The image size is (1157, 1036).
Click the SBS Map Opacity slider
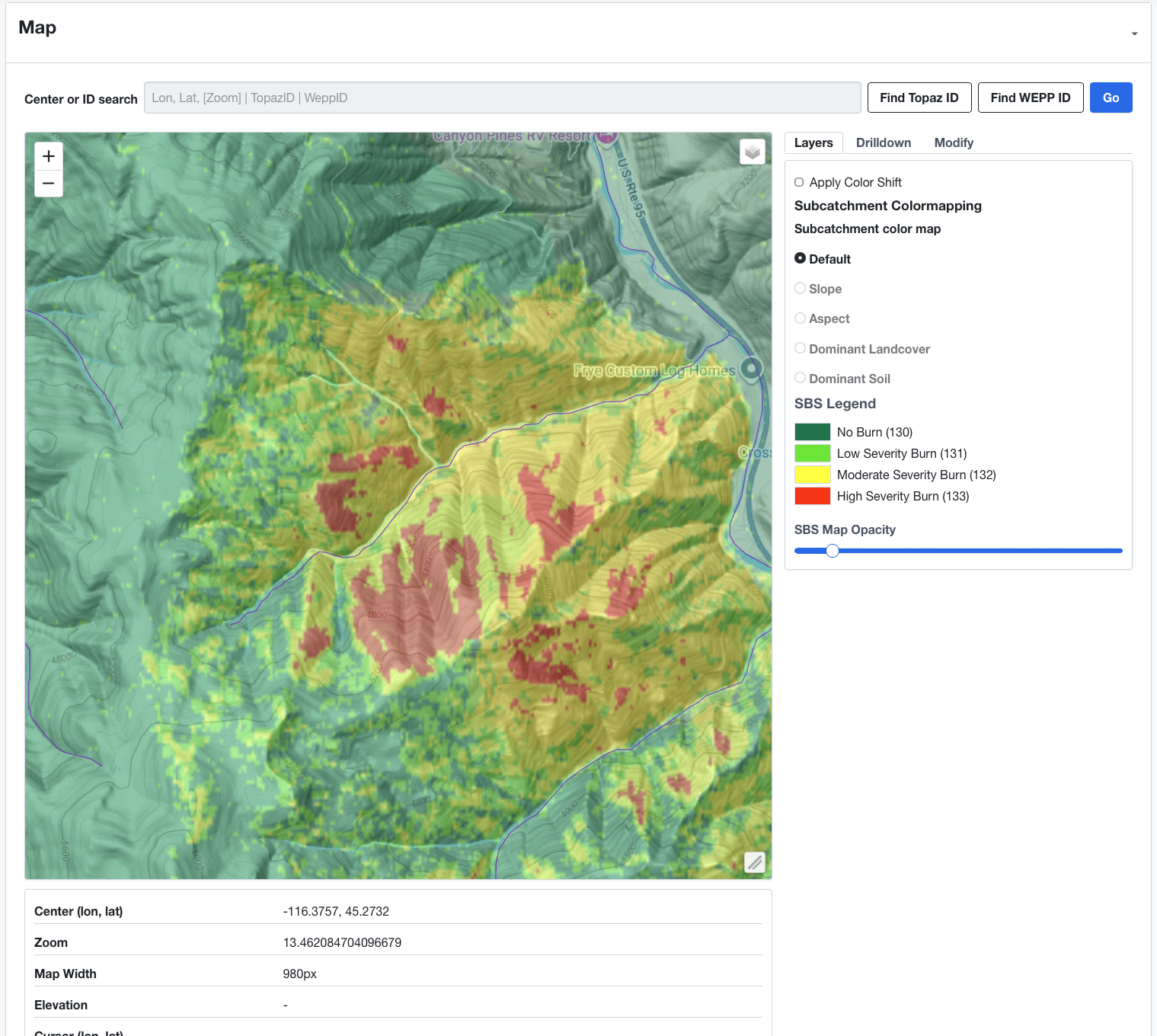pos(833,551)
